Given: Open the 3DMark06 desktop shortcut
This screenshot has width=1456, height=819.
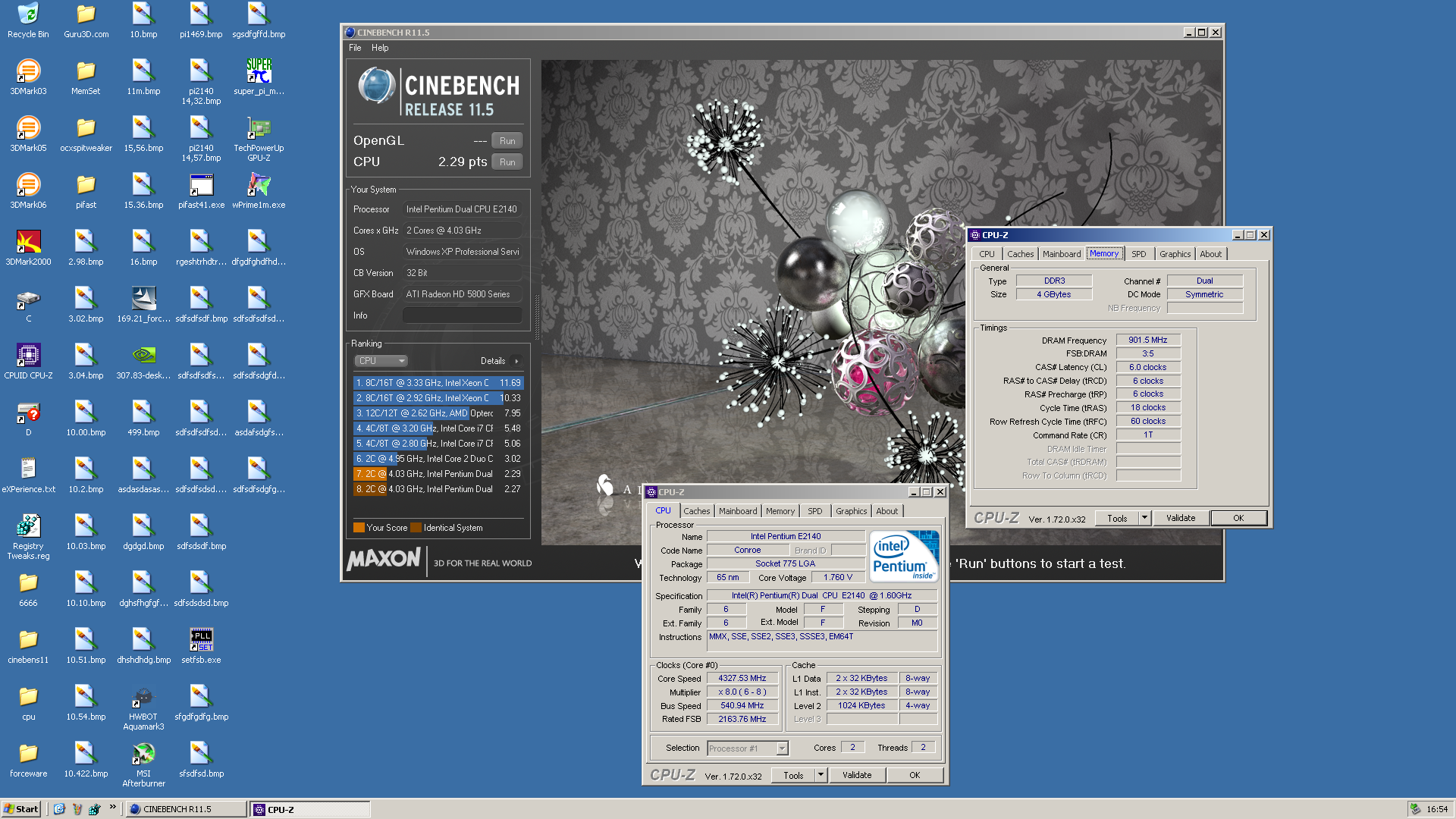Looking at the screenshot, I should (28, 191).
